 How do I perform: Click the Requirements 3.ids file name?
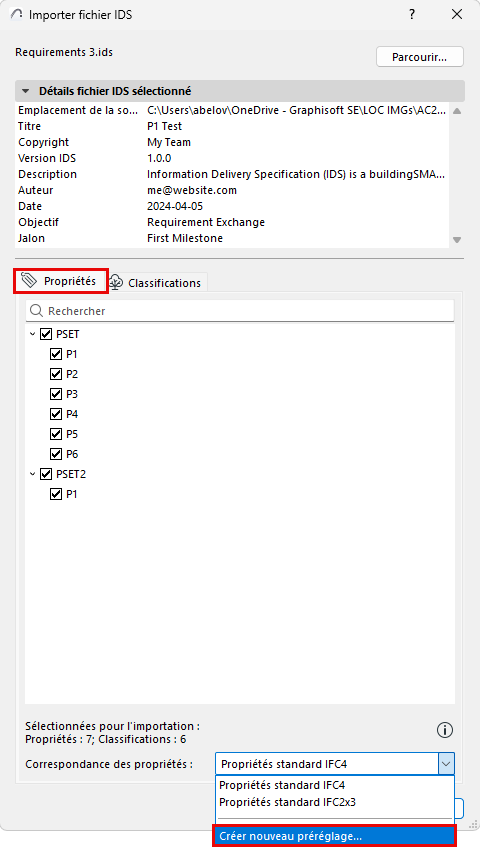click(64, 52)
